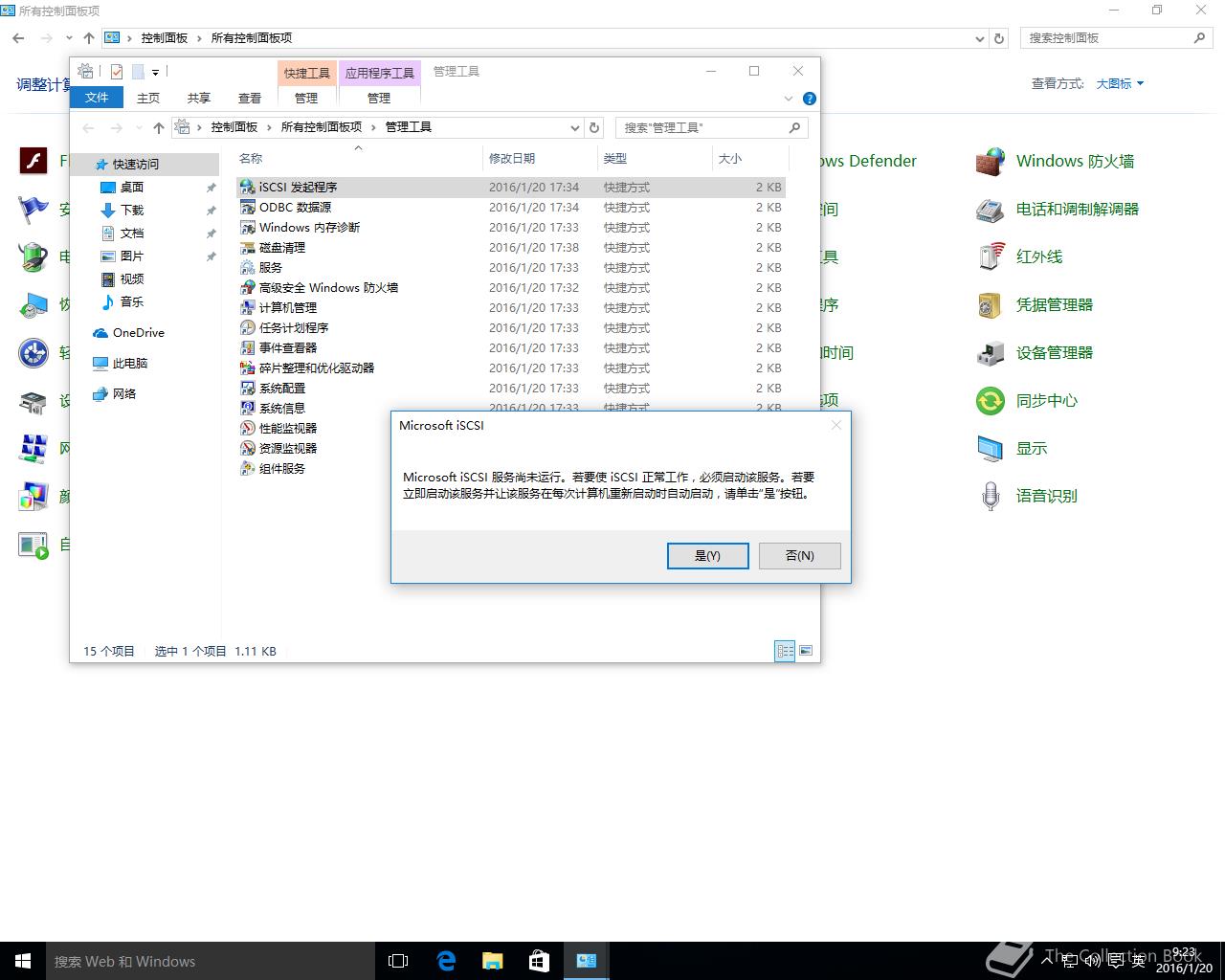Image resolution: width=1225 pixels, height=980 pixels.
Task: Open 设备管理器 Control Panel item
Action: pos(1035,352)
